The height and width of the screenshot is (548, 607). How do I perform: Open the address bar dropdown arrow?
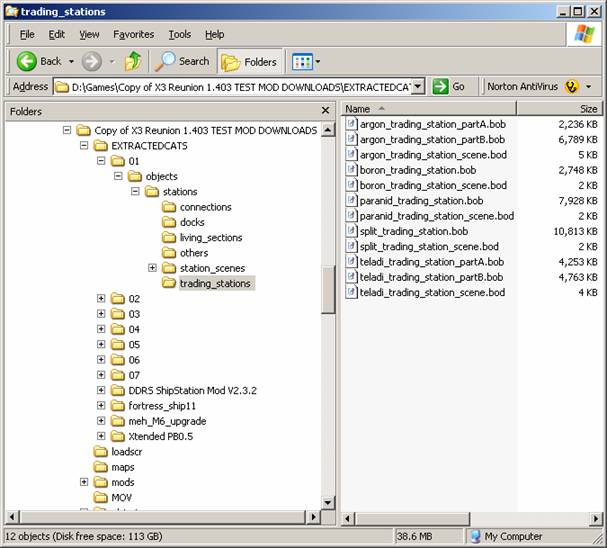[x=417, y=87]
